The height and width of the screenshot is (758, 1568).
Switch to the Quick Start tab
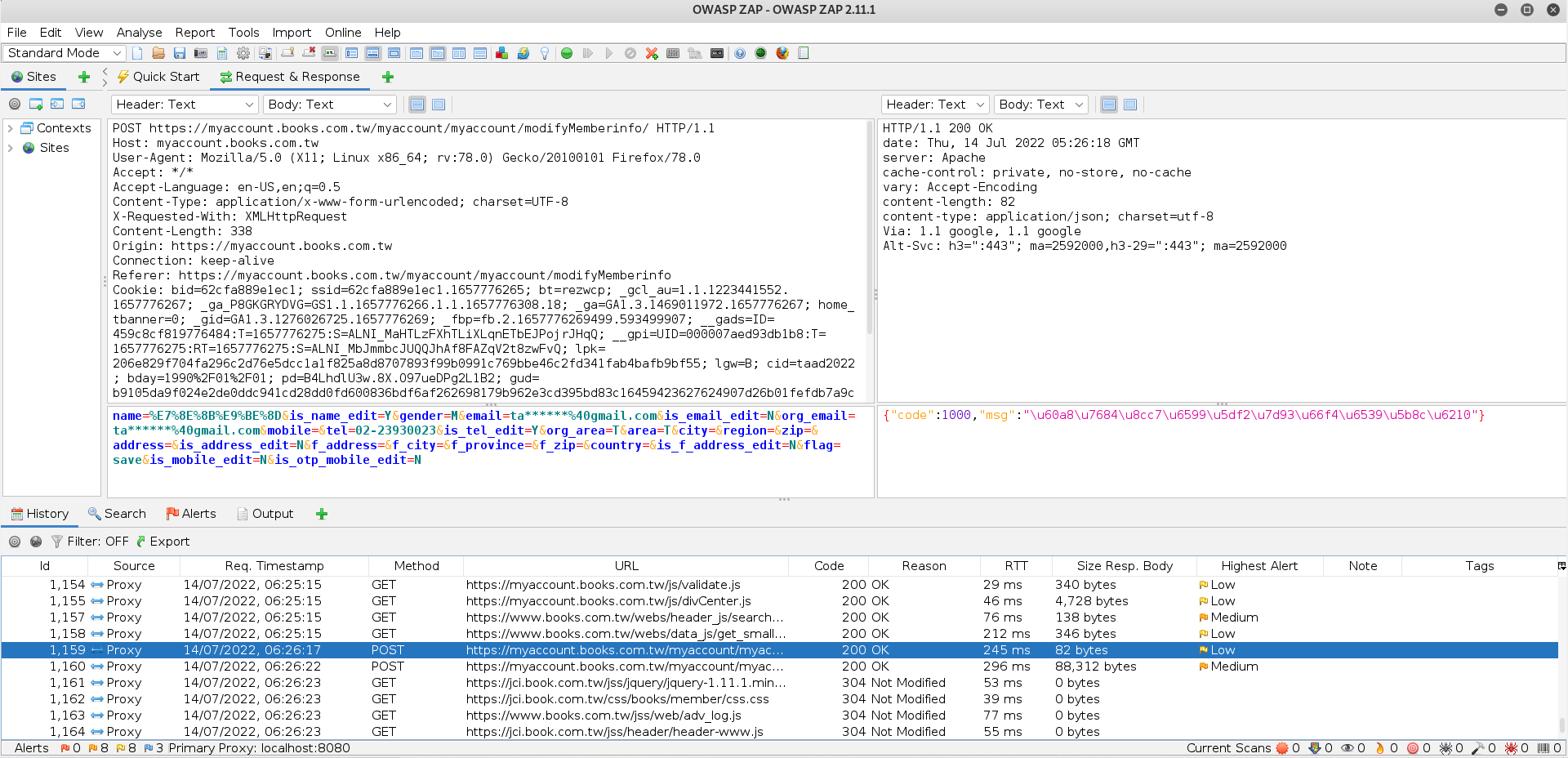tap(158, 77)
